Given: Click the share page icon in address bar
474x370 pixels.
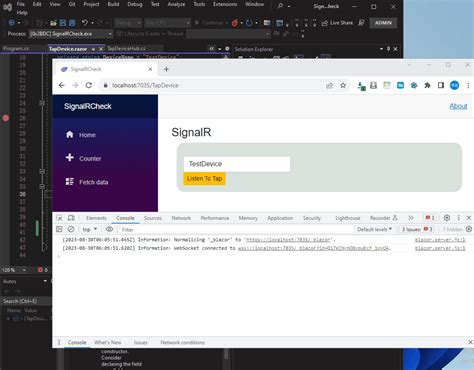Looking at the screenshot, I should pyautogui.click(x=329, y=85).
